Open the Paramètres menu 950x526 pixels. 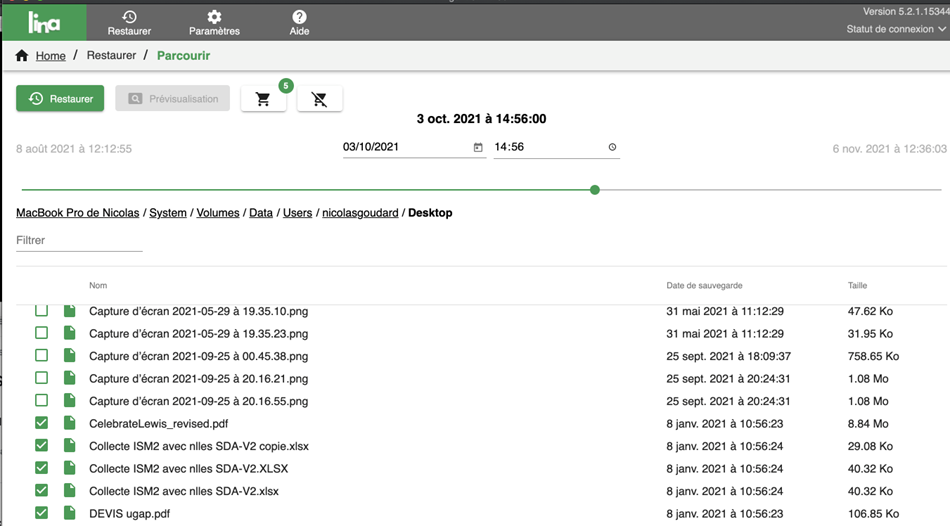click(x=214, y=22)
